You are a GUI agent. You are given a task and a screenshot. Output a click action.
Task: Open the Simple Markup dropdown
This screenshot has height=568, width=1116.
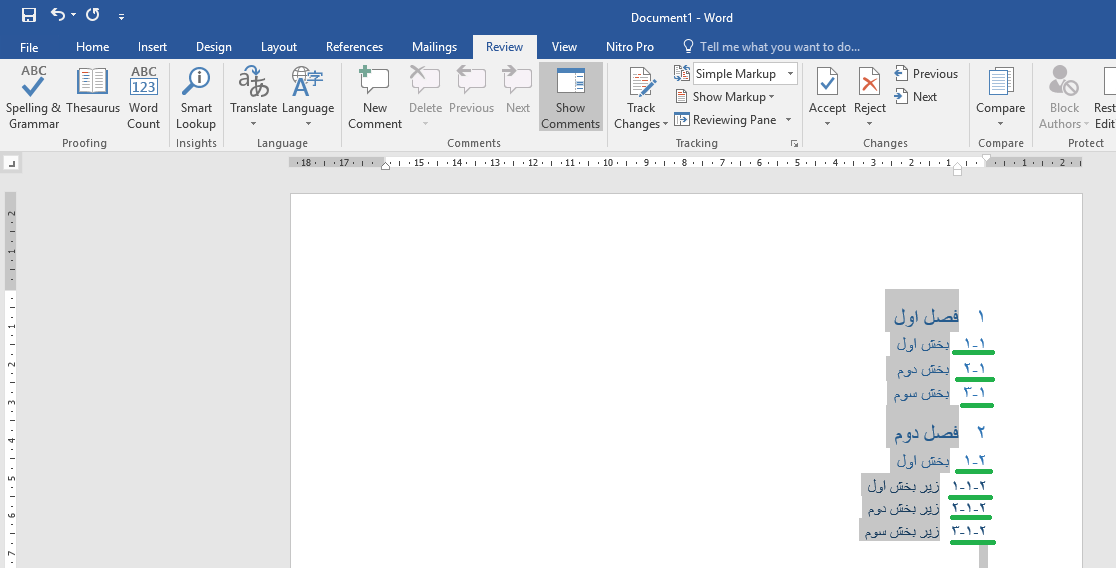coord(745,74)
